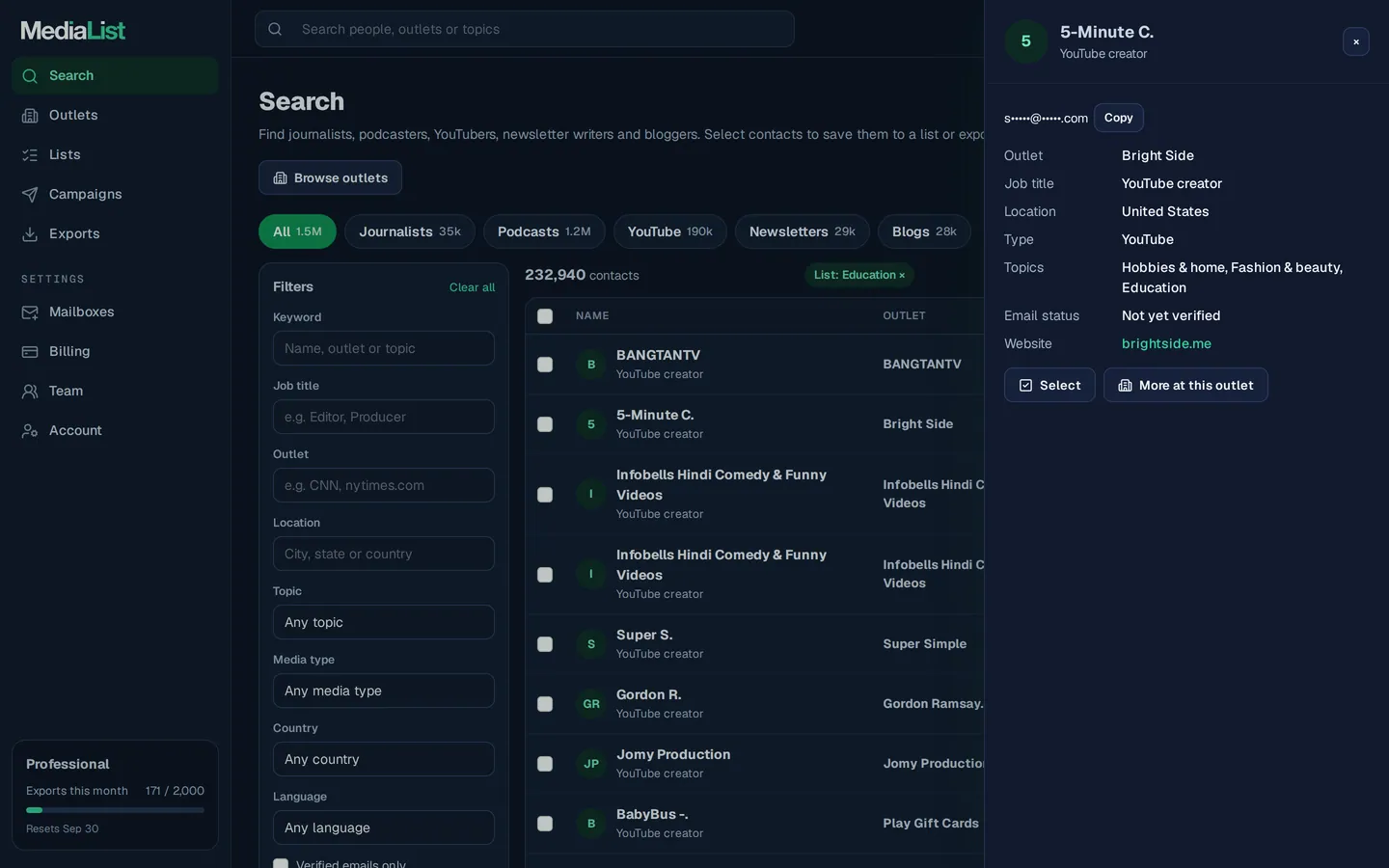Click the OUTLET column header
This screenshot has height=868, width=1389.
(x=904, y=316)
